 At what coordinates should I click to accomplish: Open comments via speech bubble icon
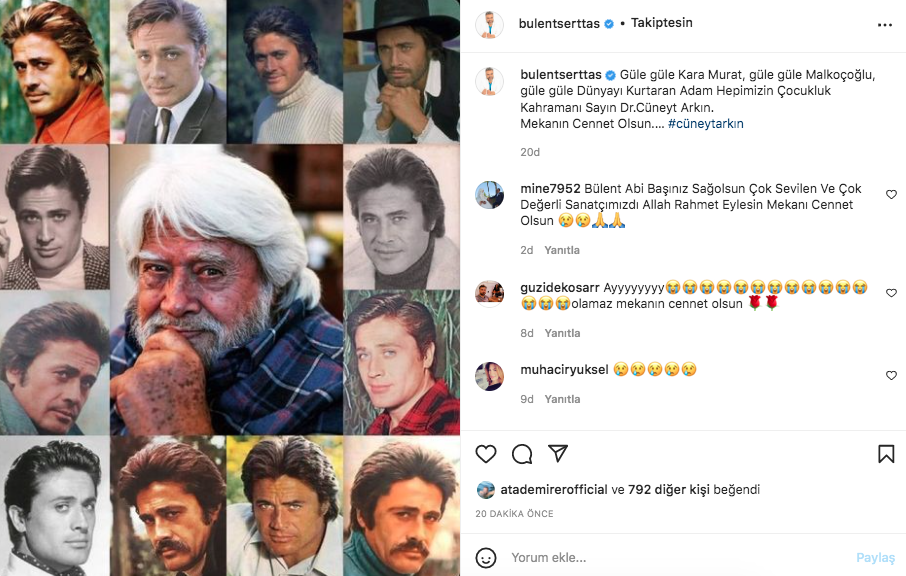[x=522, y=454]
